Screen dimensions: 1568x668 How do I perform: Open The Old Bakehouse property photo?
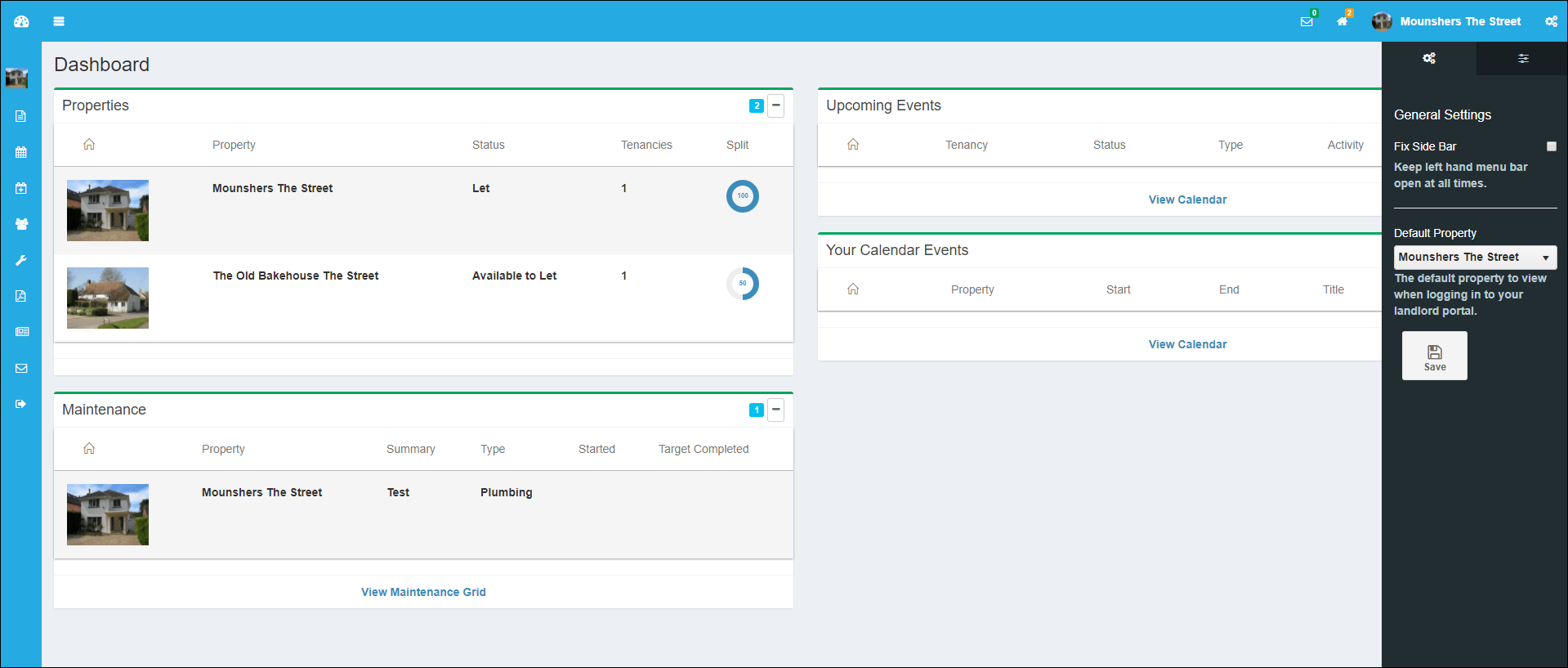[x=108, y=298]
